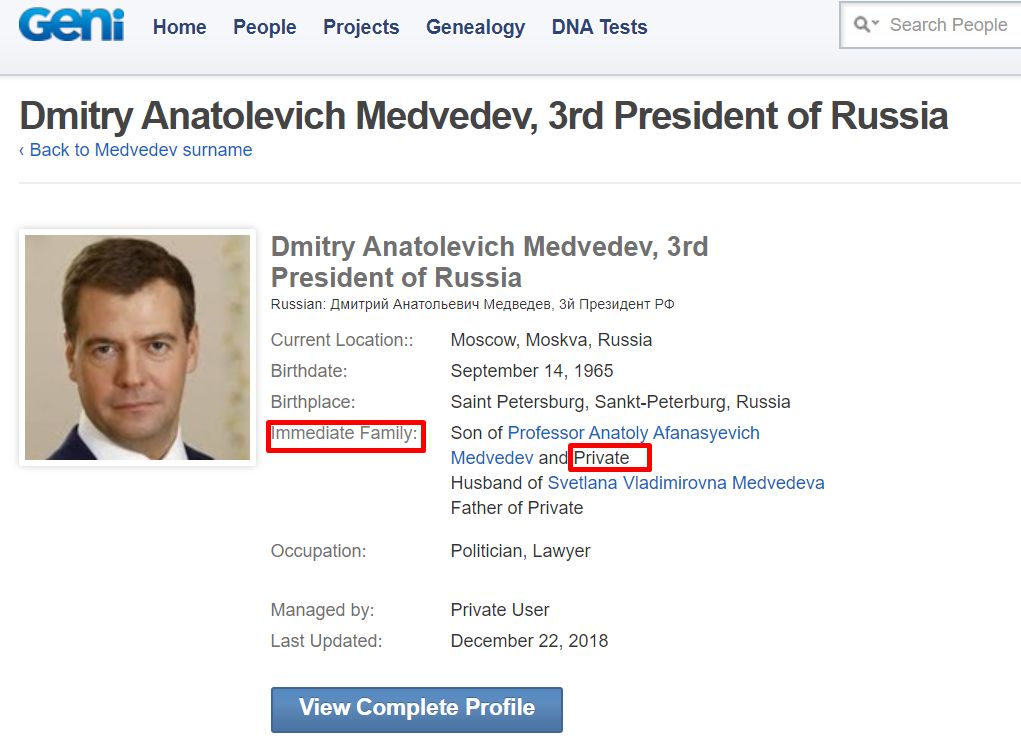Click the Private User manager text
This screenshot has width=1021, height=749.
(500, 610)
